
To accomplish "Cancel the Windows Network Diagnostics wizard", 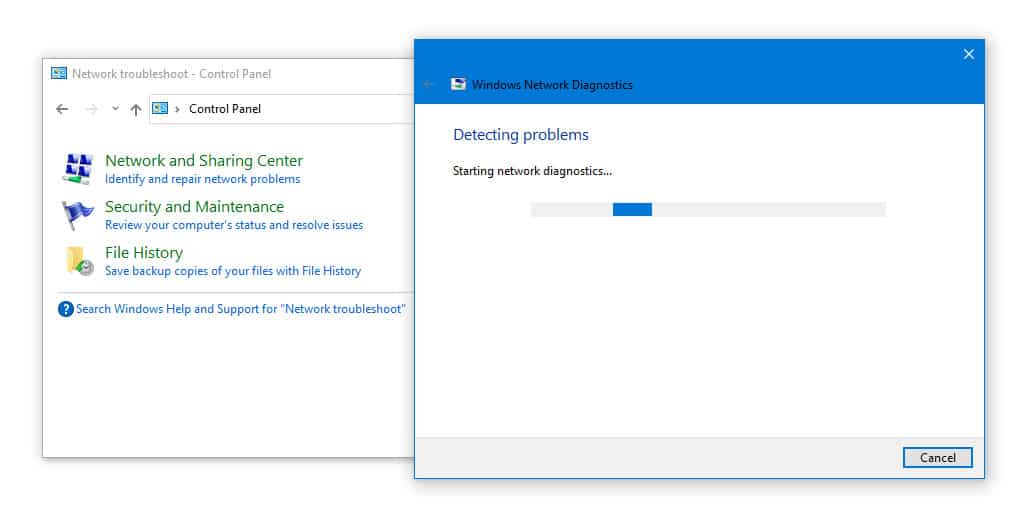I will (x=938, y=458).
